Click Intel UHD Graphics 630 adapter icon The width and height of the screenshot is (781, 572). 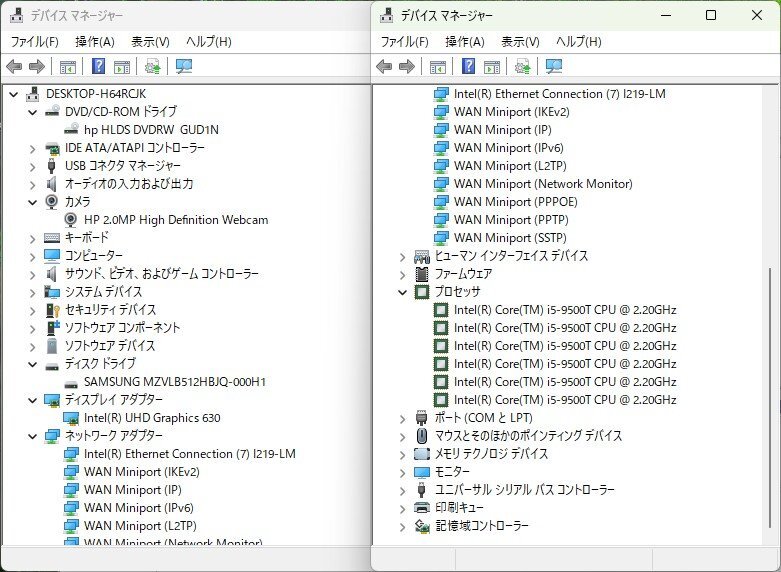pos(71,418)
